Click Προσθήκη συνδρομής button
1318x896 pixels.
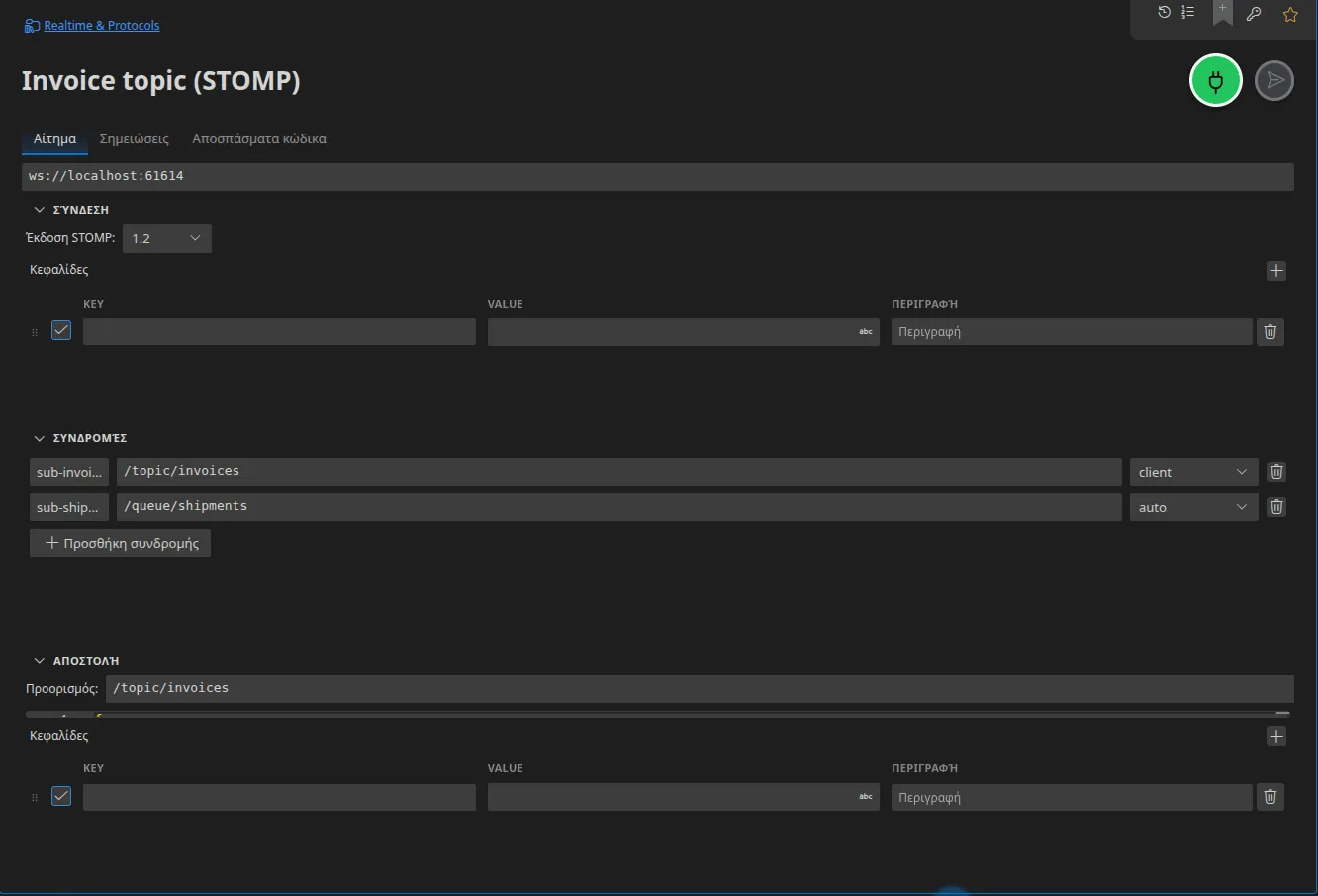[121, 543]
